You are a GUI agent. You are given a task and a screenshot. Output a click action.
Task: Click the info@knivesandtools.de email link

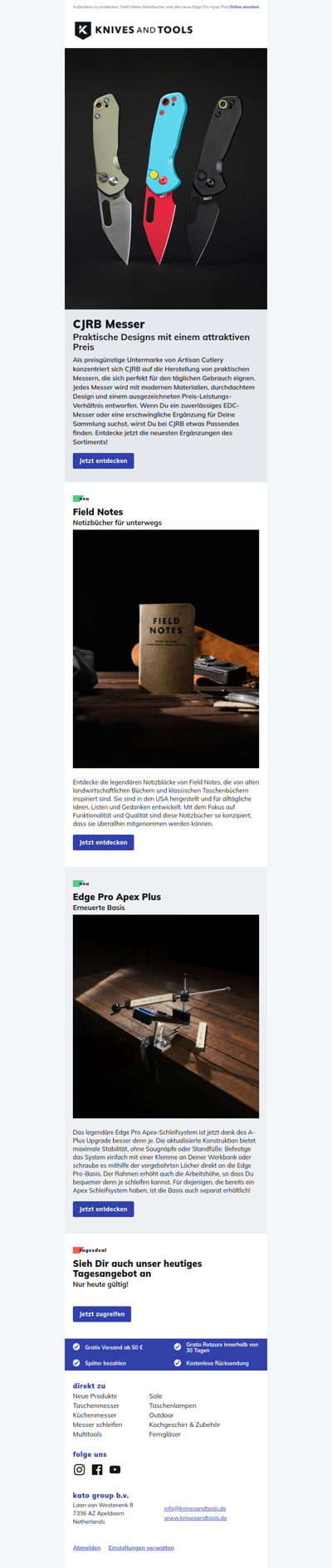pos(195,1508)
